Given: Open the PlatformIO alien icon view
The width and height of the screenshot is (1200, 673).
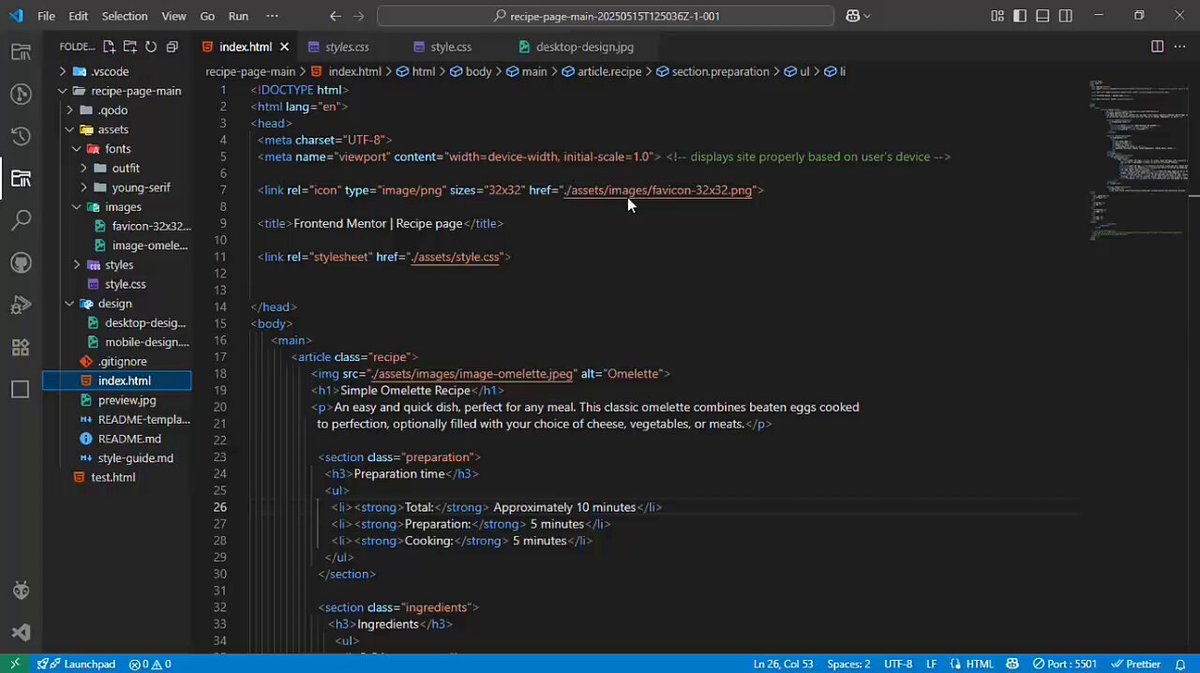Looking at the screenshot, I should pos(20,590).
